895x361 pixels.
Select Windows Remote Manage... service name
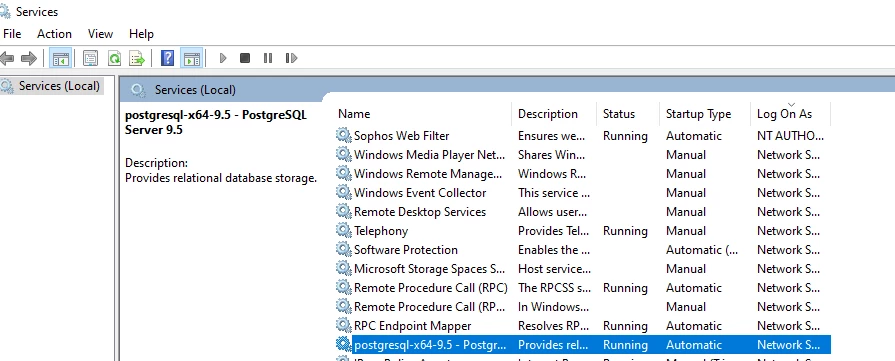coord(428,174)
